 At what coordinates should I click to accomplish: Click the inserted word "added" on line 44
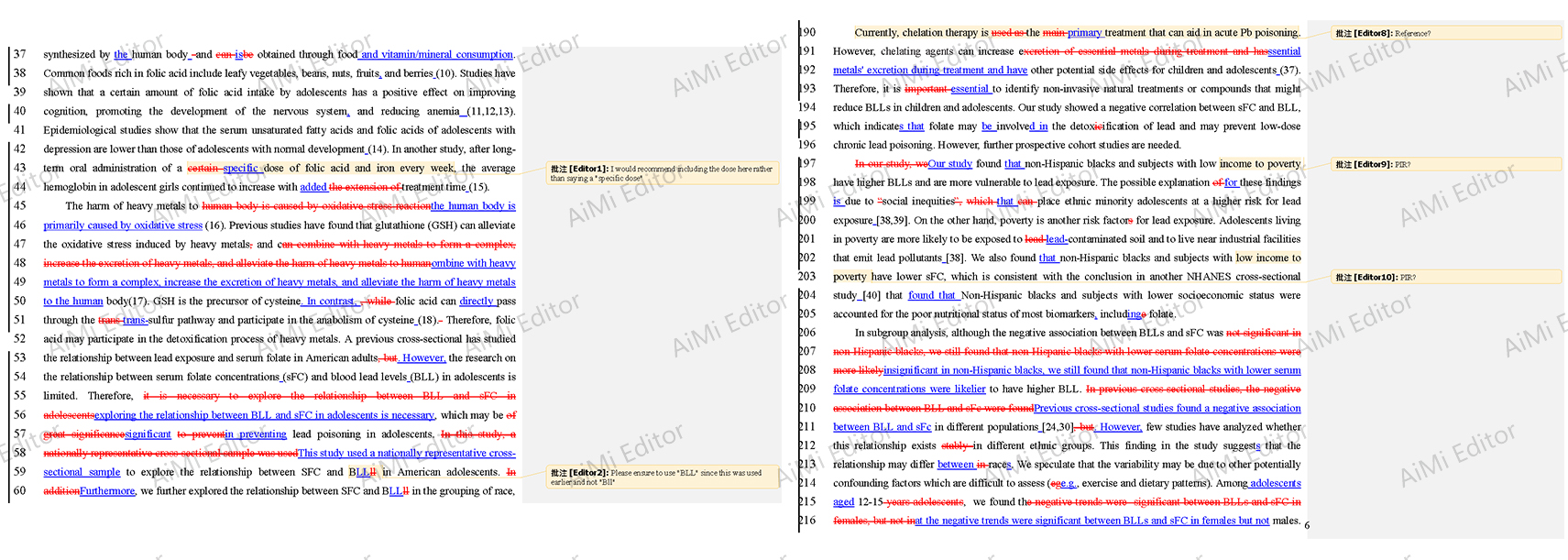(313, 187)
